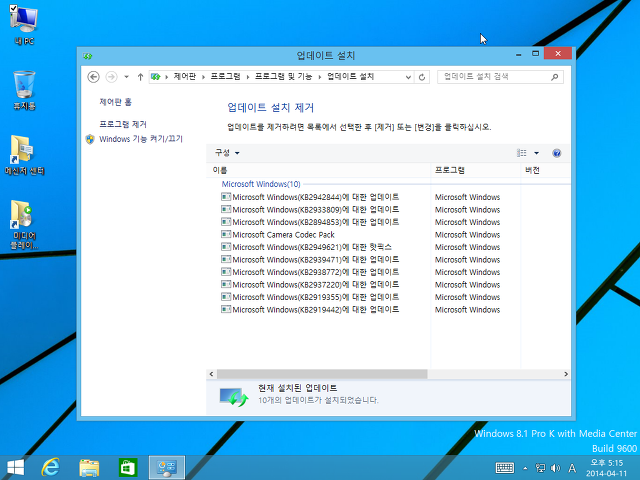Open Windows 기능 켜기/끄기 link

point(141,139)
